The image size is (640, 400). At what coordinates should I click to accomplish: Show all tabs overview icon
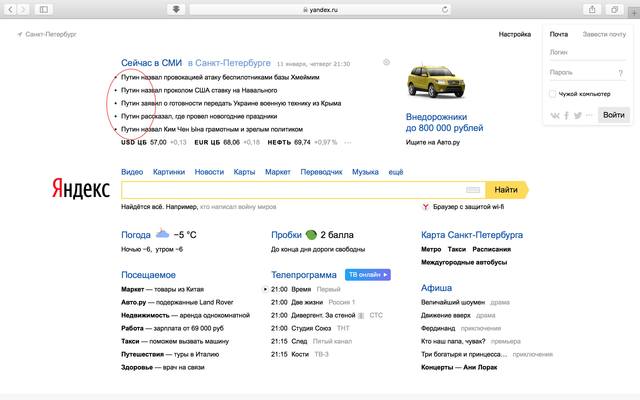click(614, 9)
